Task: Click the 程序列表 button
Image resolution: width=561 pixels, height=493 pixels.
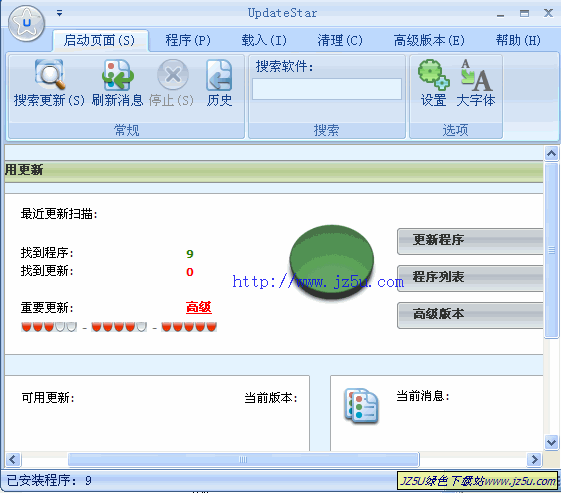Action: coord(470,278)
